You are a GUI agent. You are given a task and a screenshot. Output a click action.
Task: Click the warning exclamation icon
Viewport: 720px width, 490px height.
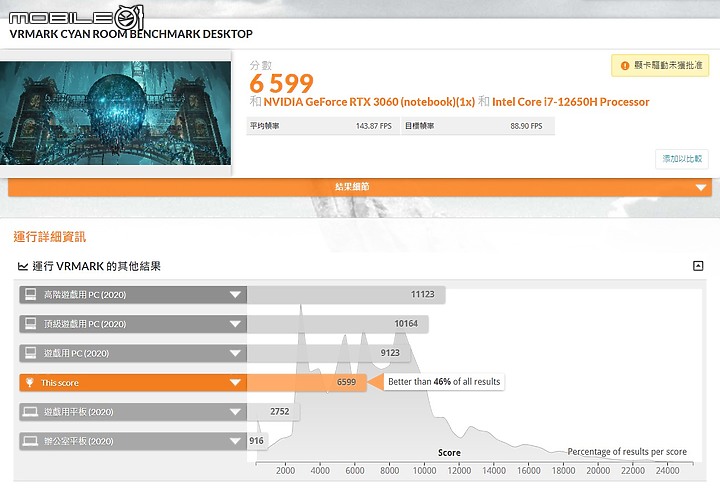click(624, 66)
